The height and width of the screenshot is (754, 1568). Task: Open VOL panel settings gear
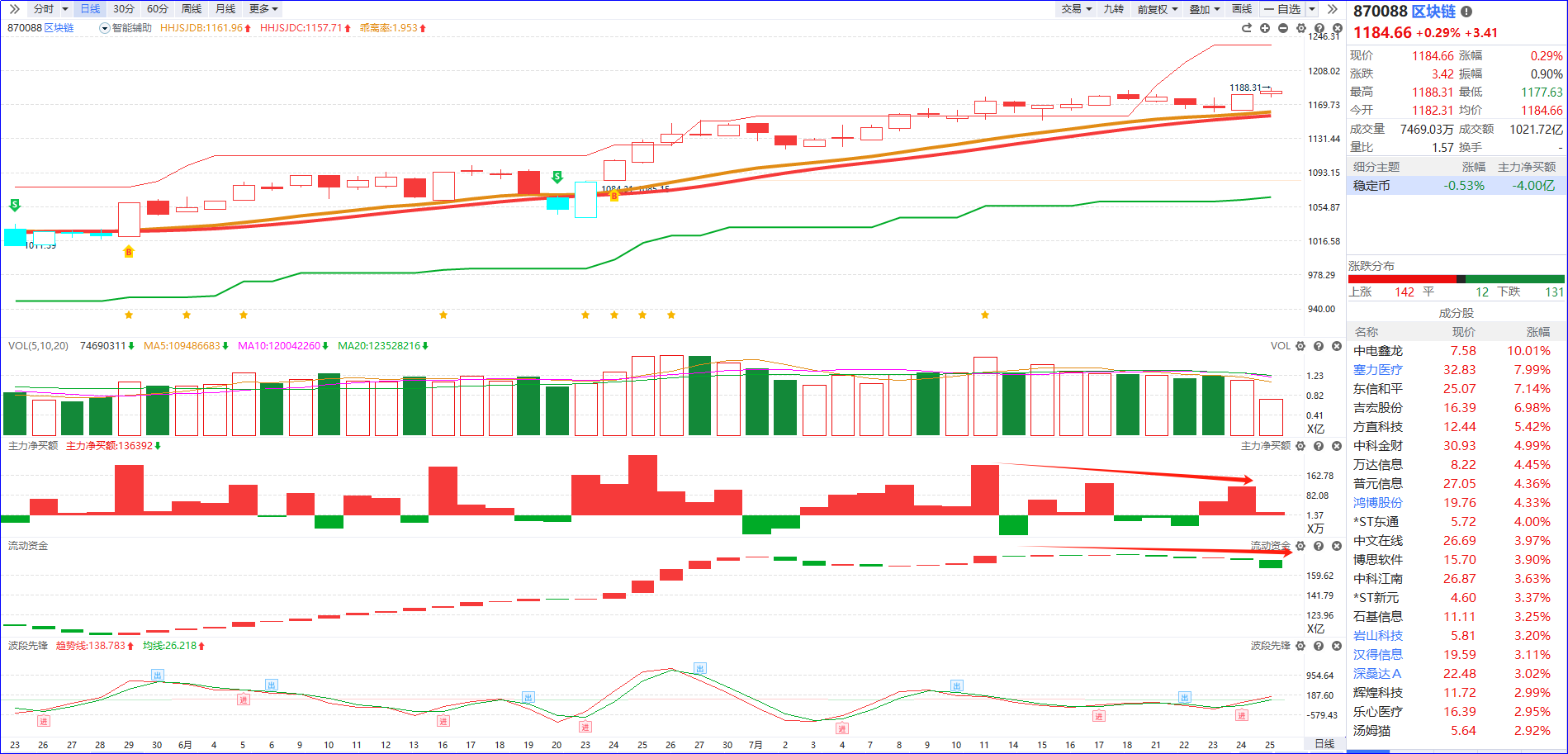tap(1300, 346)
